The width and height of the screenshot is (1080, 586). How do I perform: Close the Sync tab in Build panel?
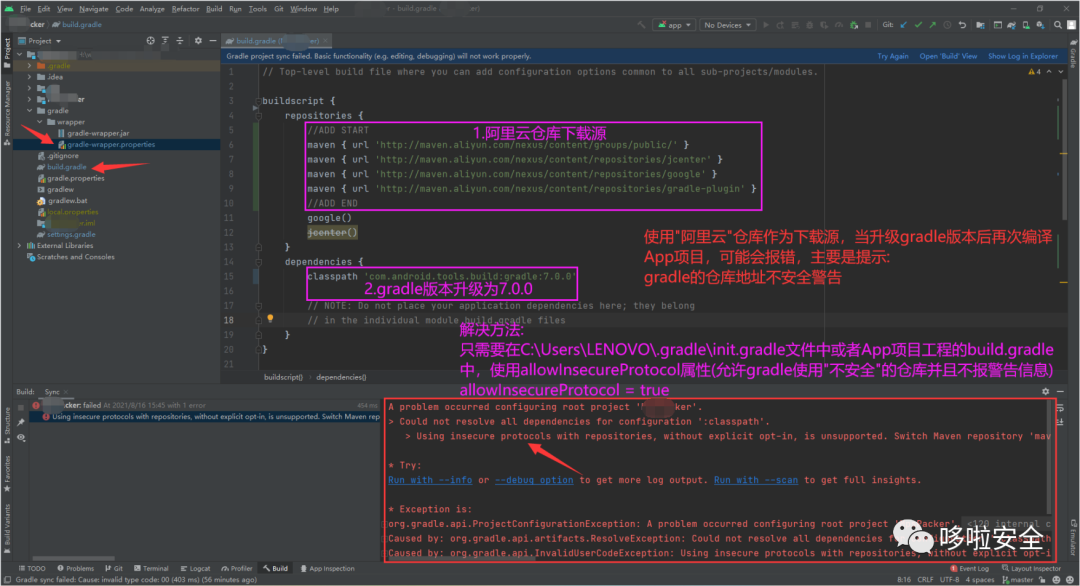pyautogui.click(x=66, y=392)
